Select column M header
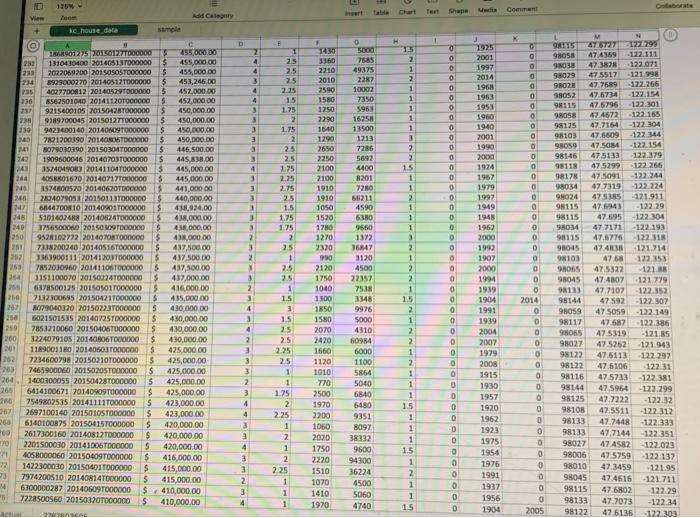The image size is (700, 518). 597,37
